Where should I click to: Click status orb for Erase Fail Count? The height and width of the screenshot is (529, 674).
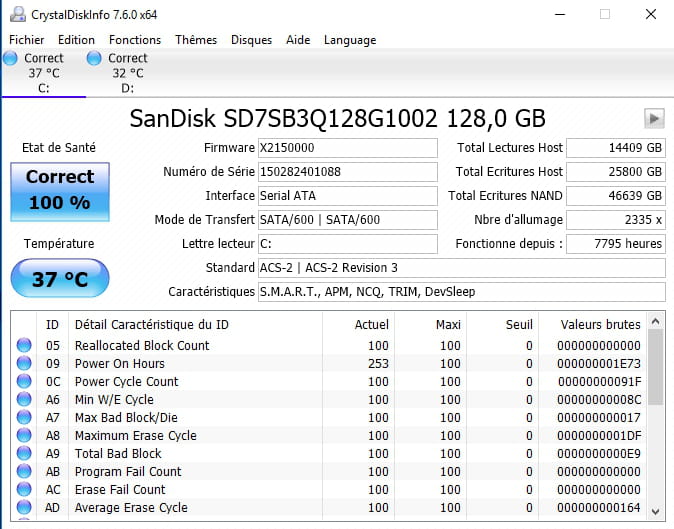click(x=24, y=489)
